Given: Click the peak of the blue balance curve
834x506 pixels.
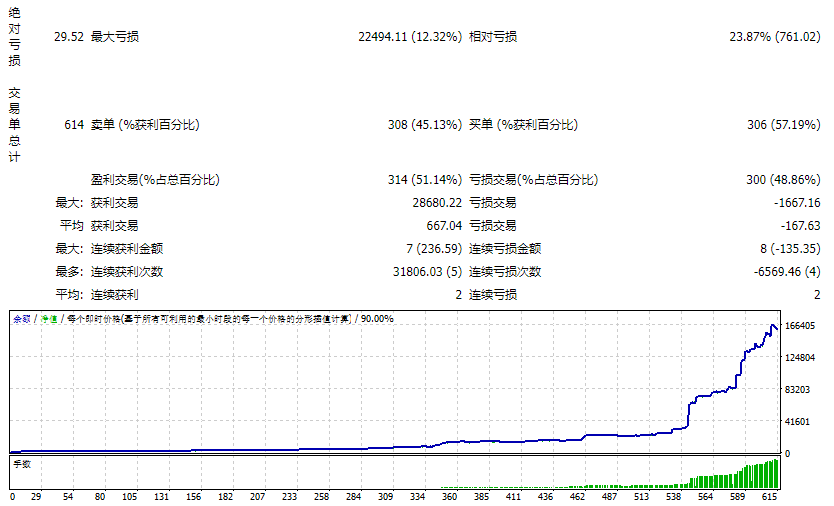Looking at the screenshot, I should click(x=772, y=325).
